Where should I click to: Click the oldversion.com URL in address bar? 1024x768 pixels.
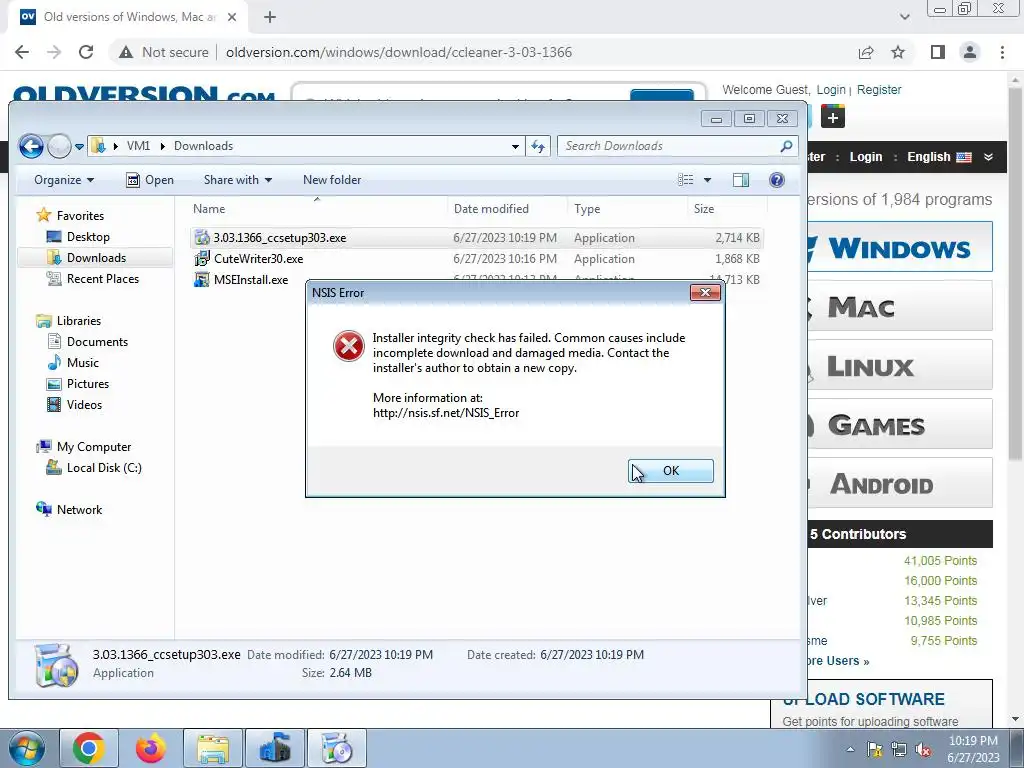[399, 52]
